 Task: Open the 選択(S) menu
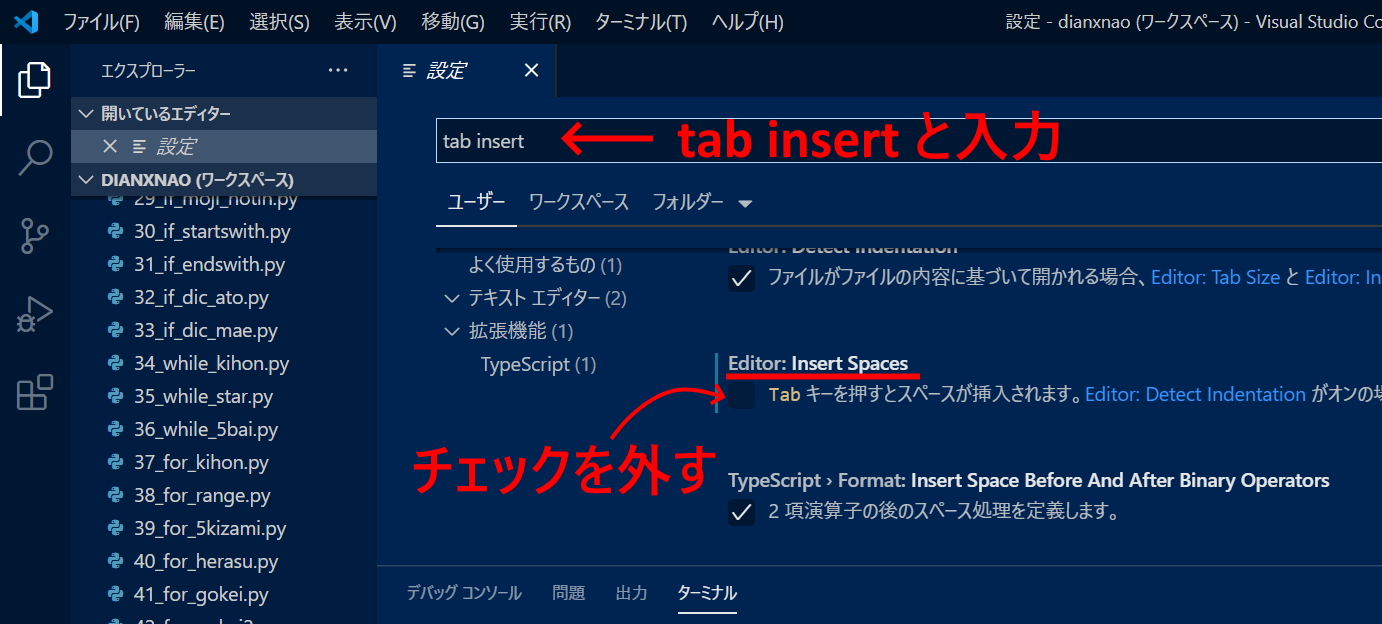pyautogui.click(x=279, y=22)
